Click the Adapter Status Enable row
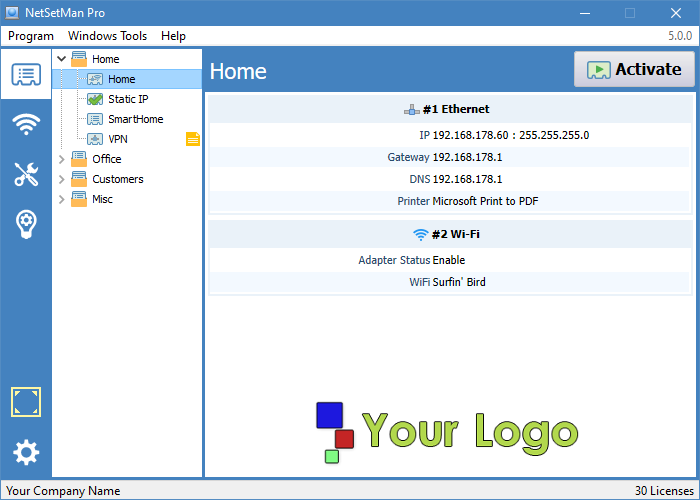 450,260
